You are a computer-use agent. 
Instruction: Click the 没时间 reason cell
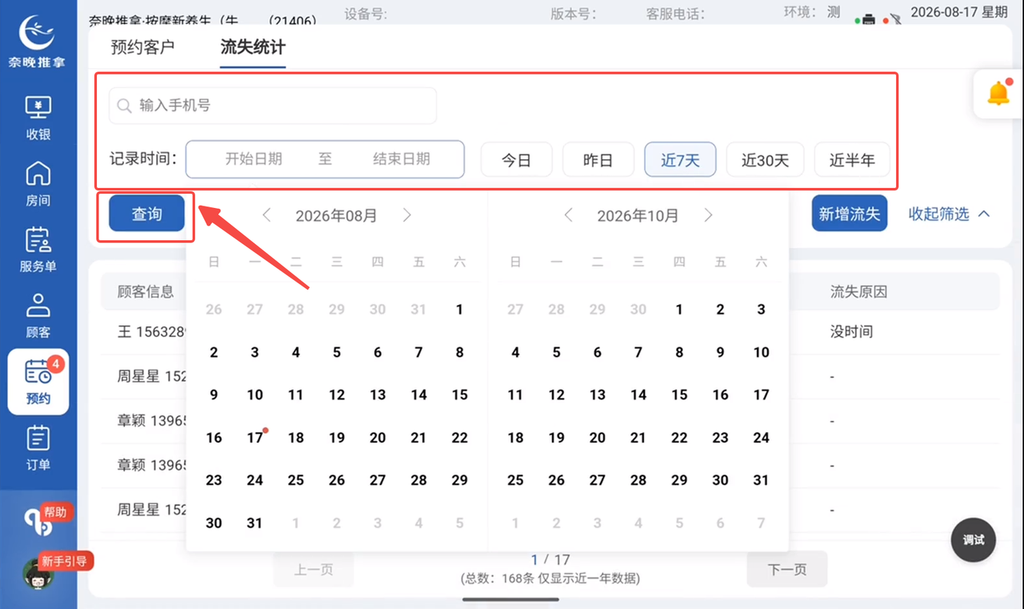851,332
